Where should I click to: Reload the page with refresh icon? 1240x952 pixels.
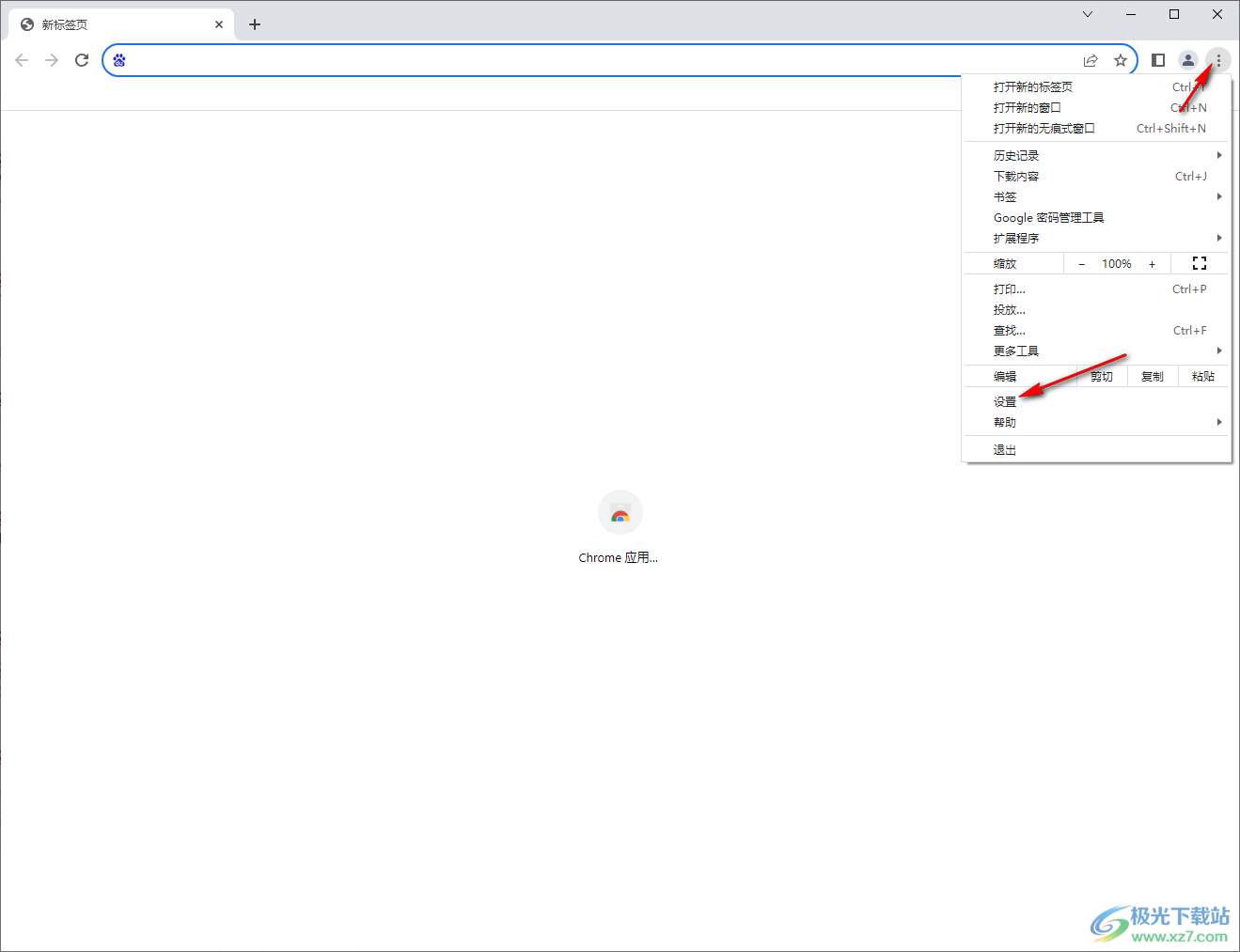(82, 60)
